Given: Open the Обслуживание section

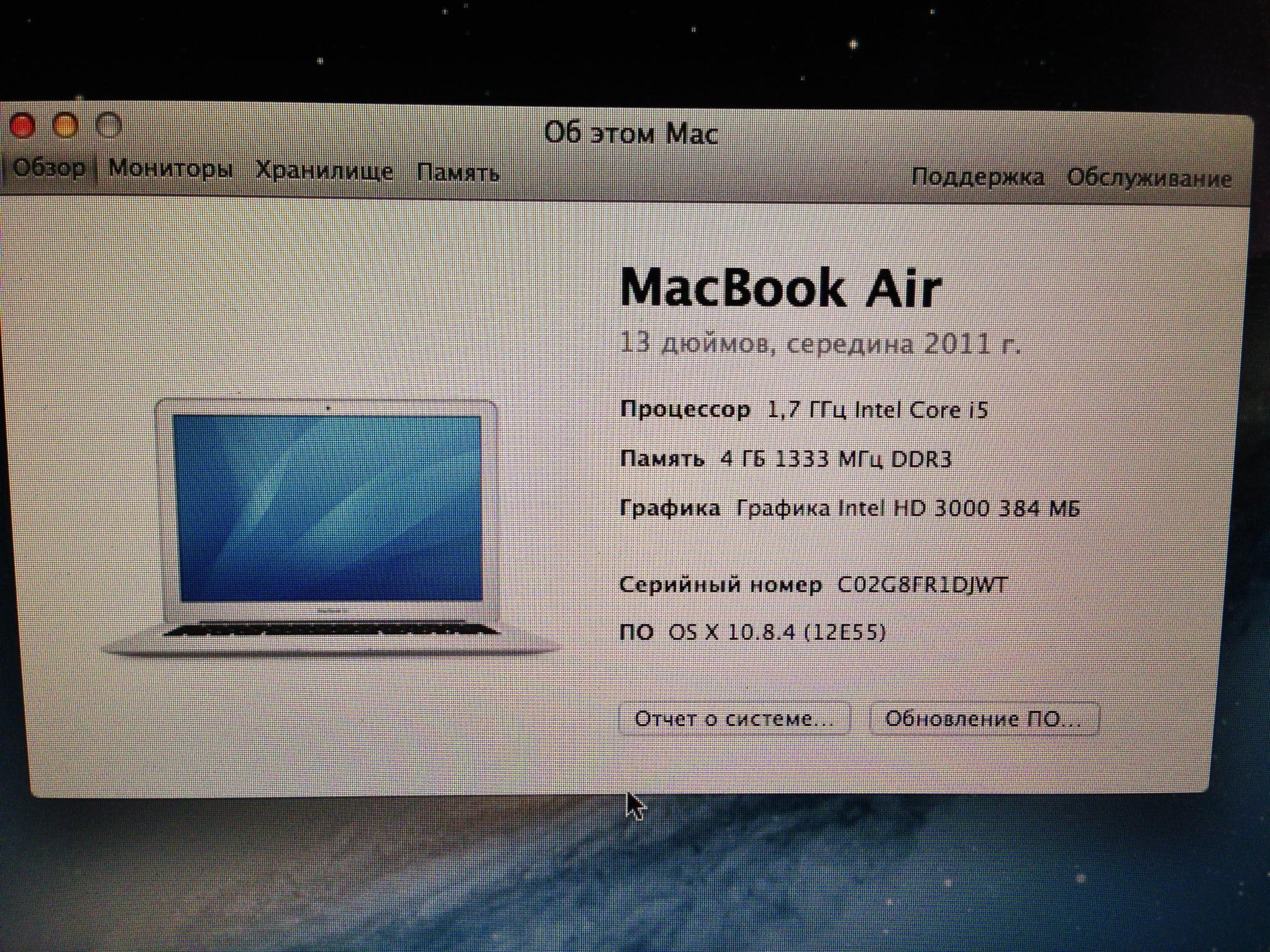Looking at the screenshot, I should pyautogui.click(x=1149, y=178).
